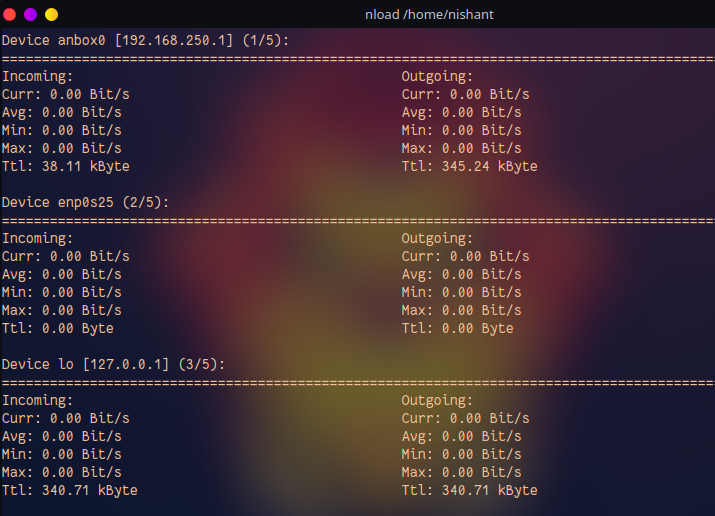Click the Incoming label under anbox0
The image size is (715, 516).
[x=37, y=76]
